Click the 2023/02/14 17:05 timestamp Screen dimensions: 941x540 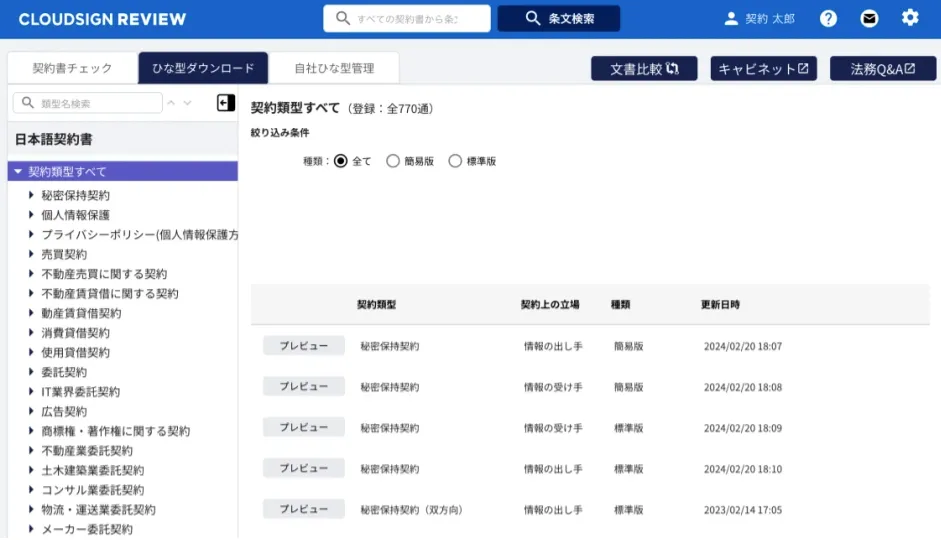pyautogui.click(x=743, y=509)
